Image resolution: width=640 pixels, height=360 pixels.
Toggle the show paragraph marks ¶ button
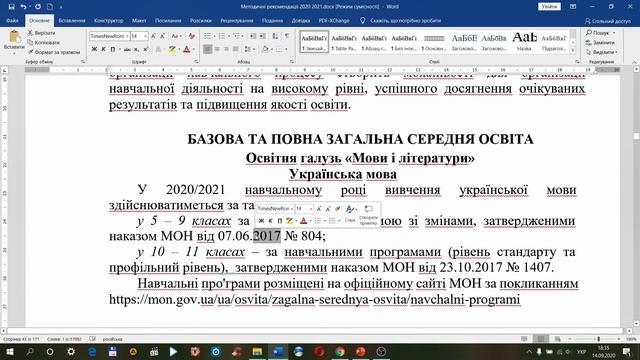point(287,36)
